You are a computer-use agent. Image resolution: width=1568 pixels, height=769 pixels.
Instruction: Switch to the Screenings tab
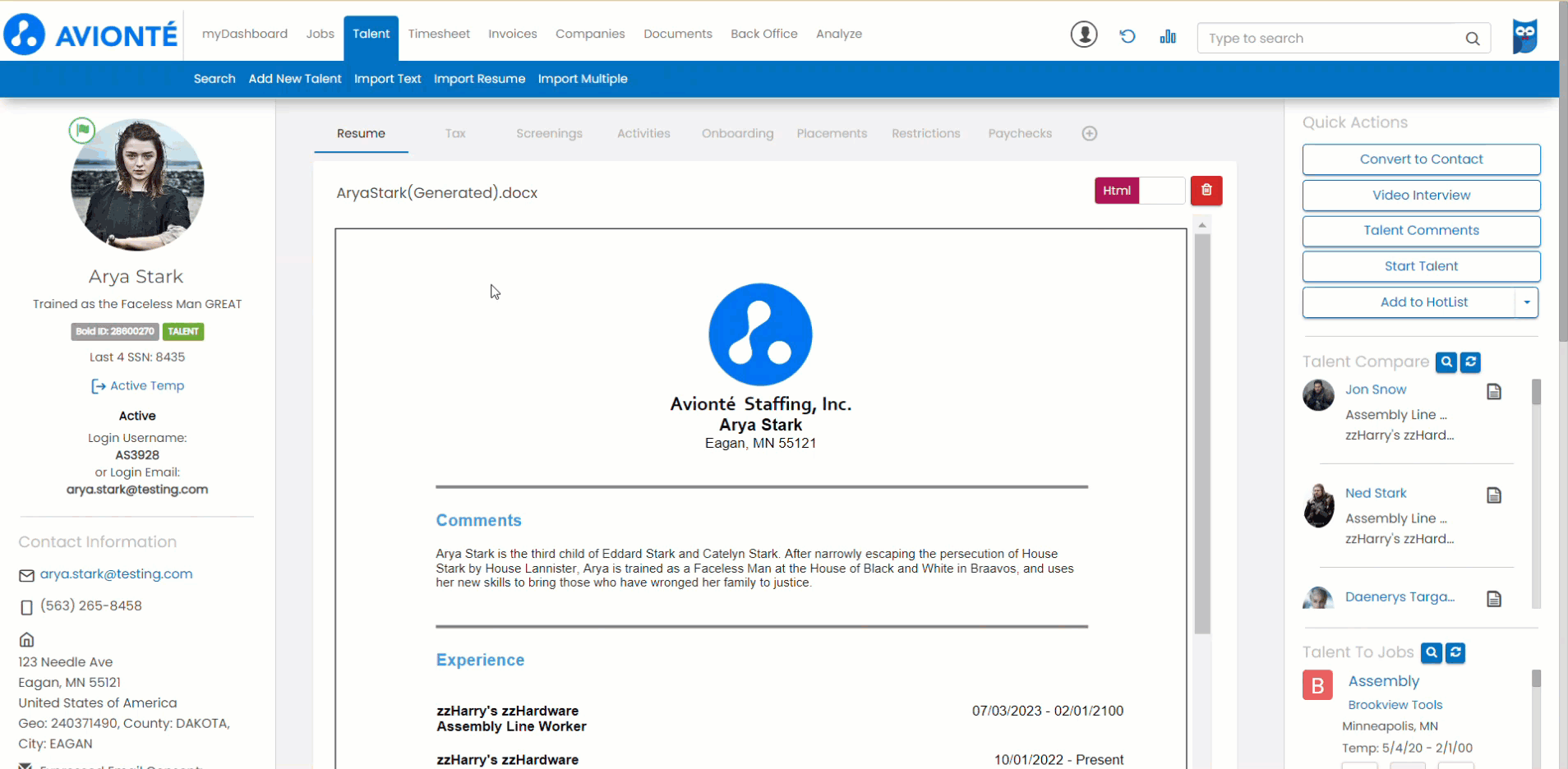point(549,134)
